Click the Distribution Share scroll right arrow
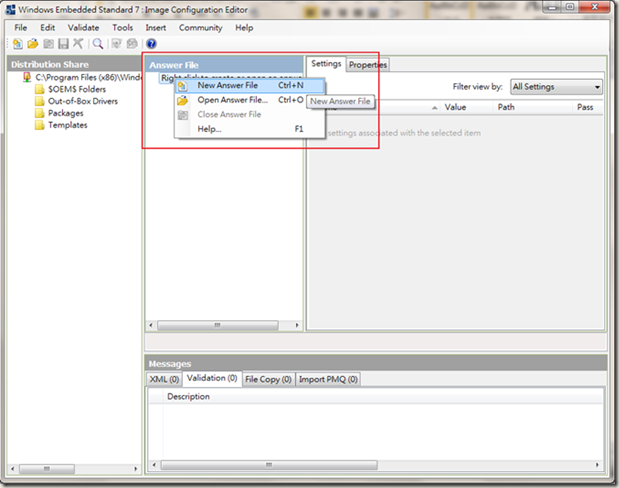Image resolution: width=619 pixels, height=488 pixels. (x=135, y=469)
